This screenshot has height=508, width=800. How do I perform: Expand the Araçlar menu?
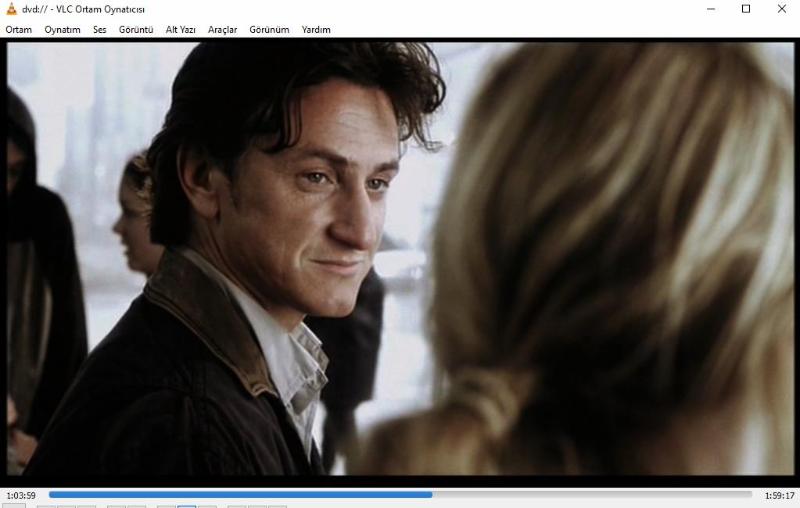tap(222, 30)
